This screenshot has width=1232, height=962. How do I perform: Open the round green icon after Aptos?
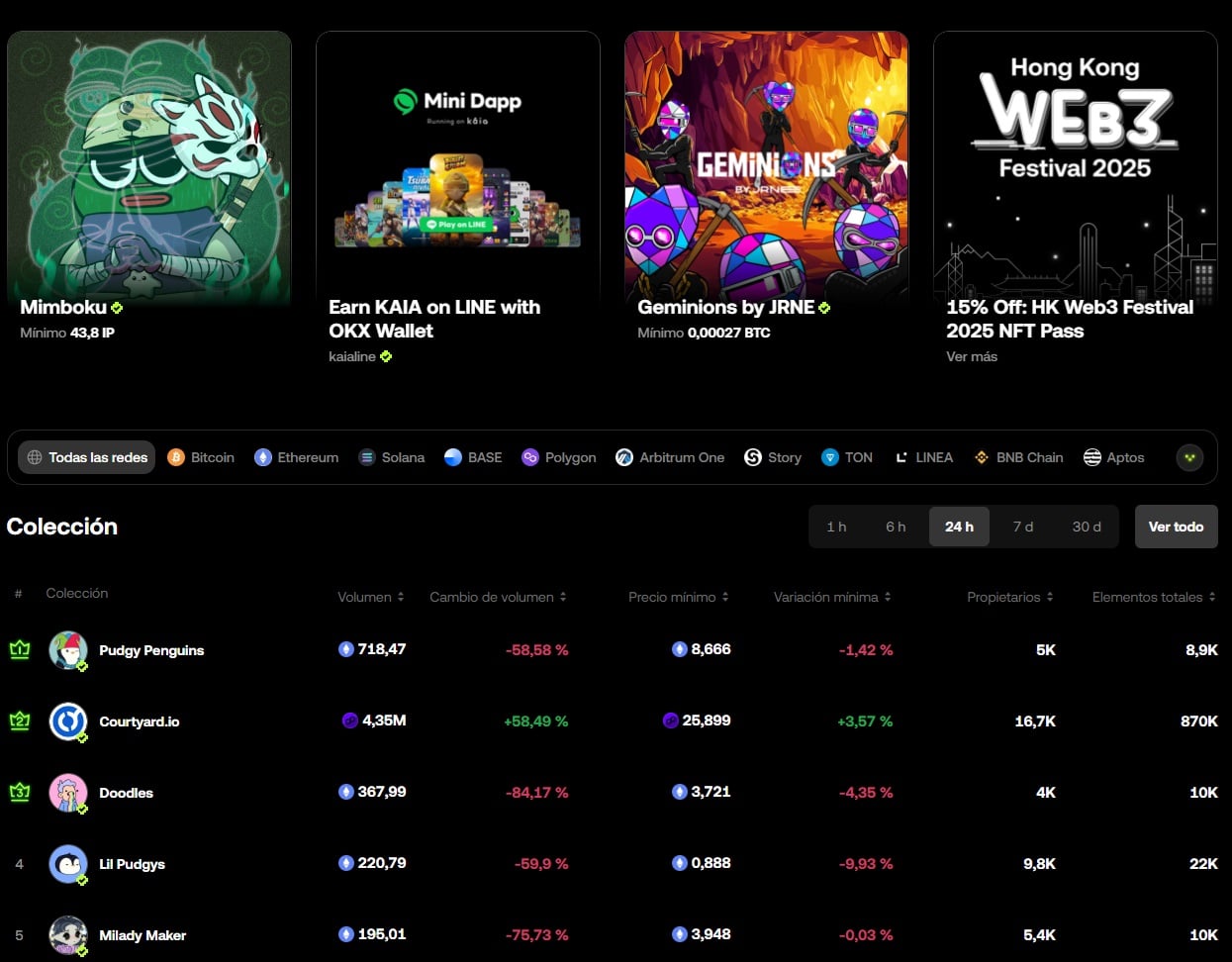1189,457
